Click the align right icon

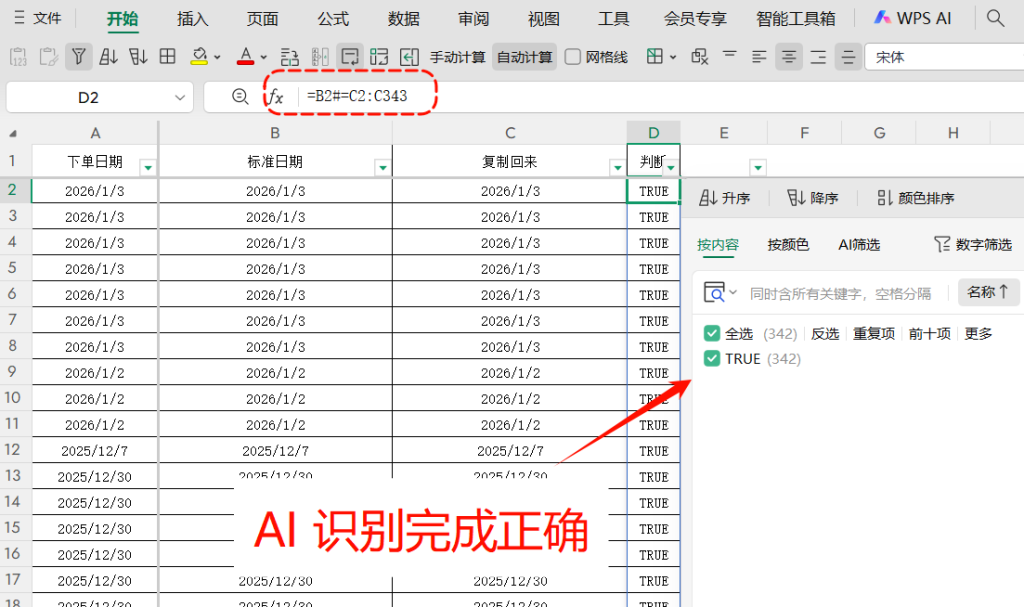tap(818, 57)
